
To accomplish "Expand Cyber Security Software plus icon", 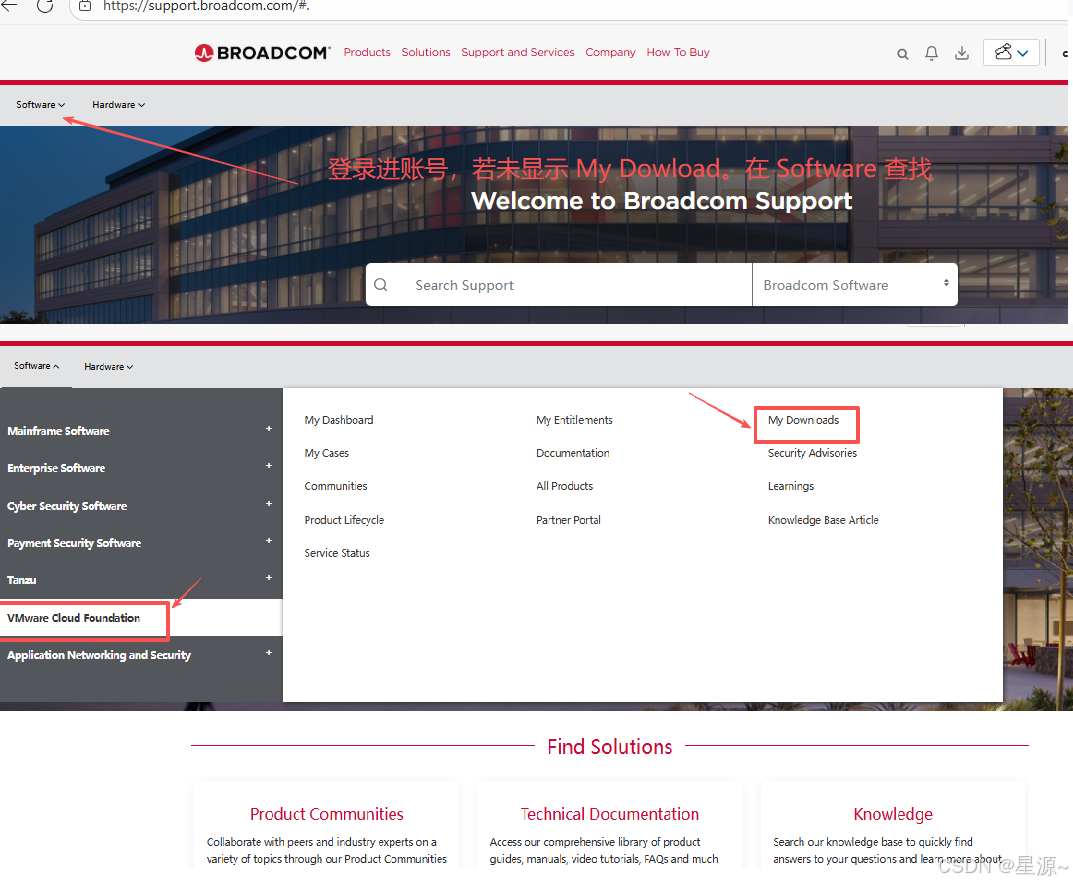I will (x=269, y=504).
